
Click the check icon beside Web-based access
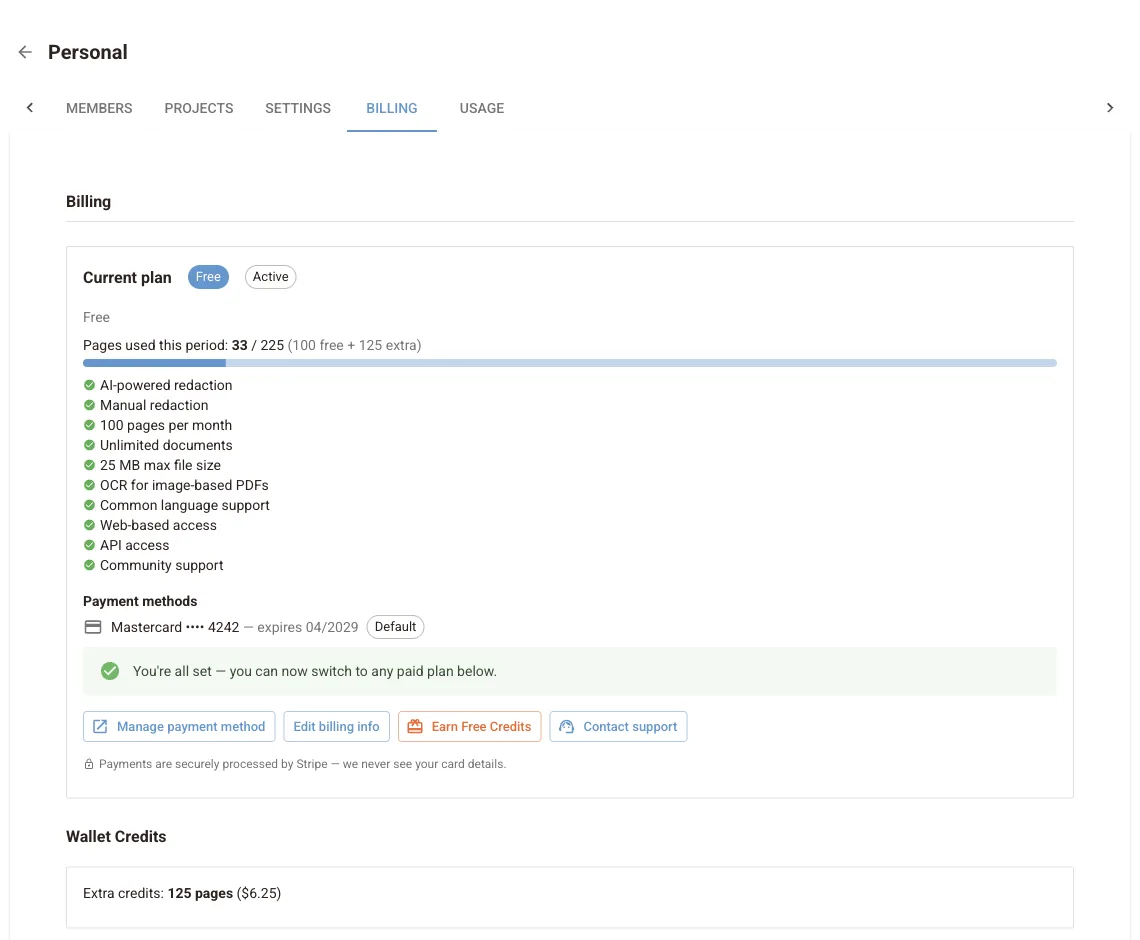point(89,525)
